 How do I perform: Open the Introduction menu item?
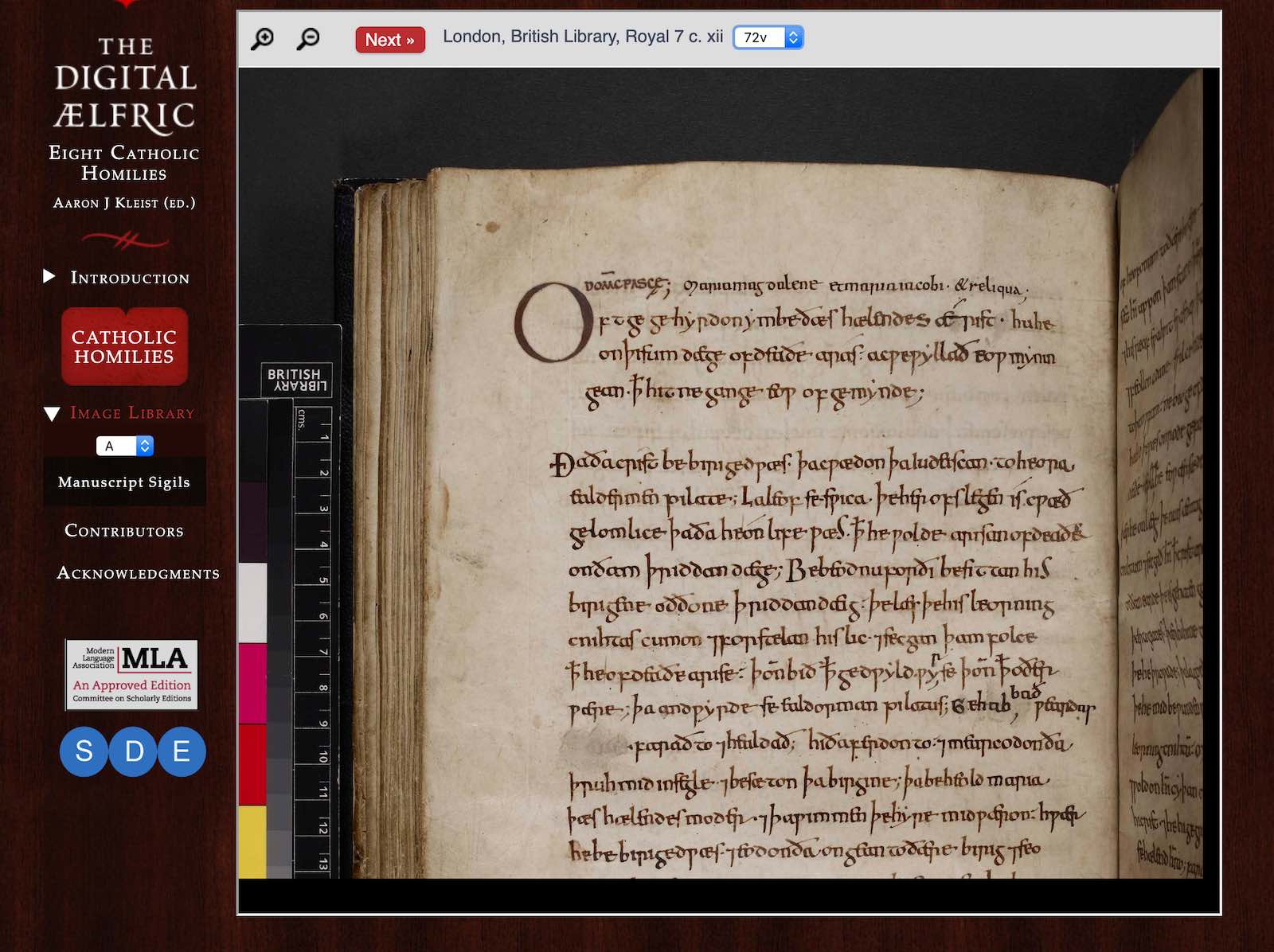[x=130, y=278]
